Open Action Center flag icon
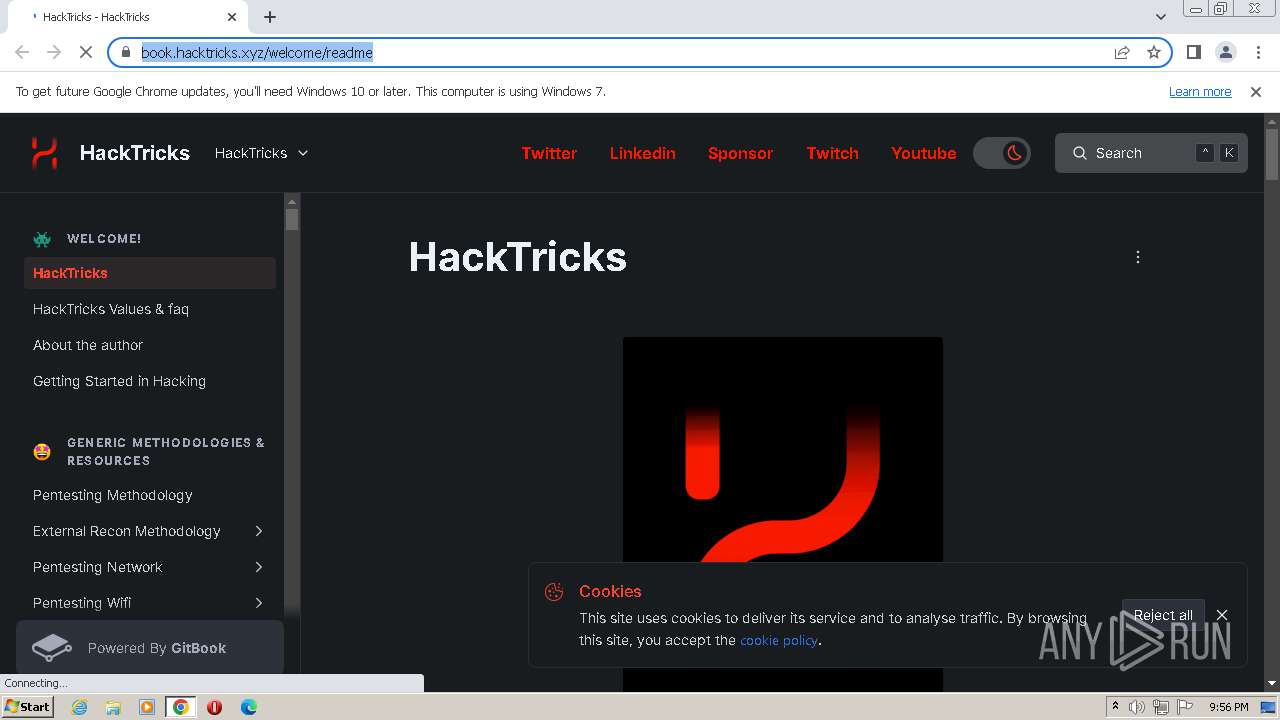Screen dimensions: 1280x720 pos(1185,707)
